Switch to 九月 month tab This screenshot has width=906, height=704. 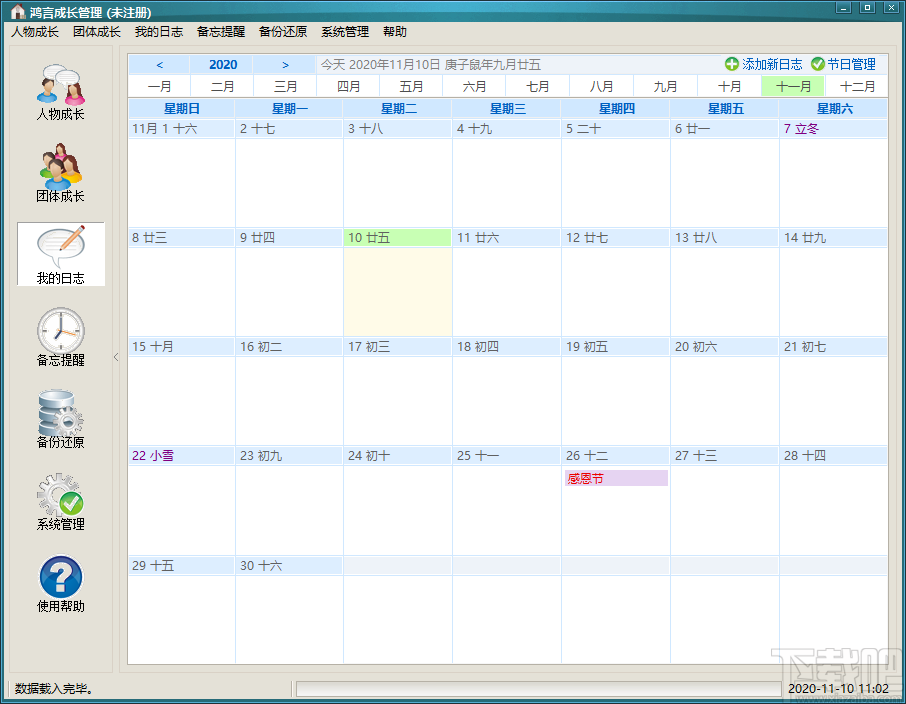[x=665, y=87]
